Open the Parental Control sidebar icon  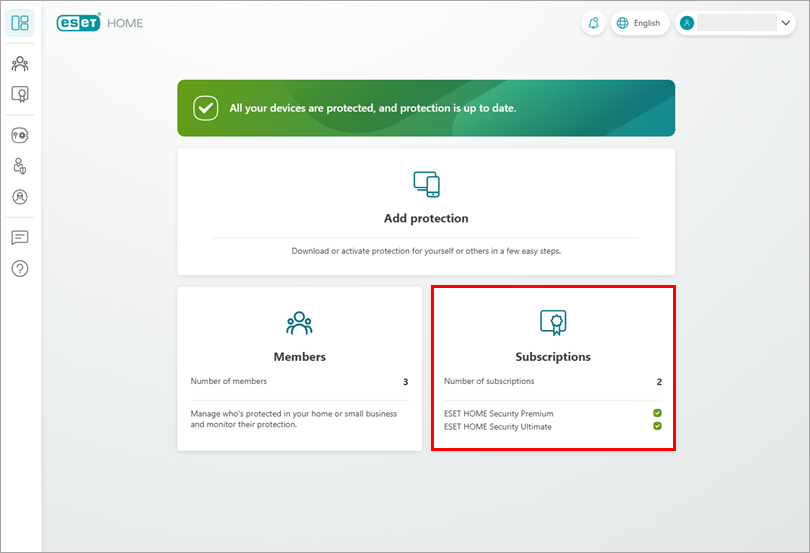click(x=20, y=166)
